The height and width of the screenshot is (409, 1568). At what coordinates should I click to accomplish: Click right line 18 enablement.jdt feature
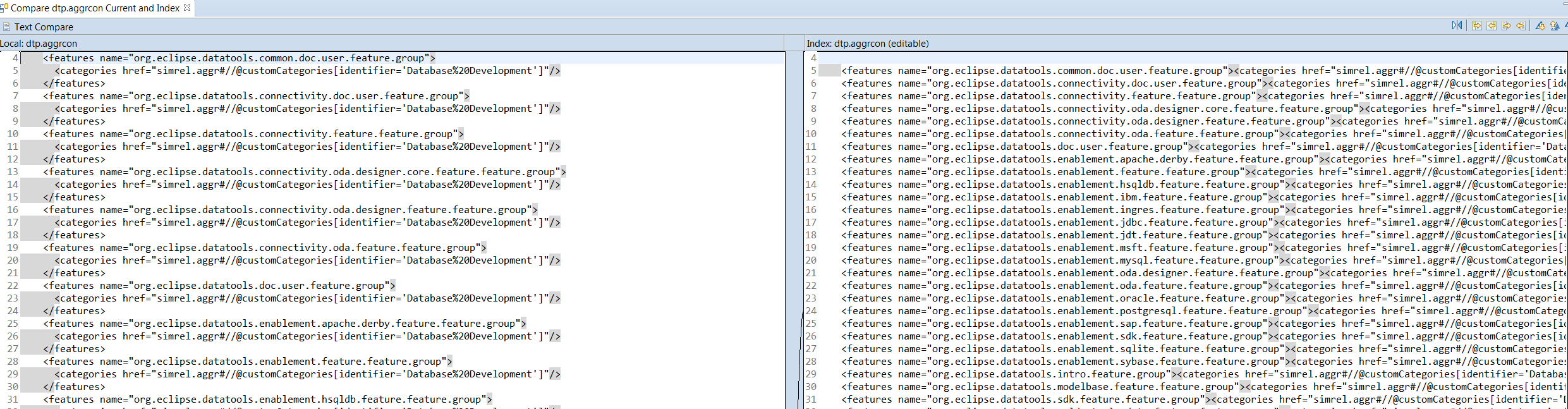click(1057, 235)
